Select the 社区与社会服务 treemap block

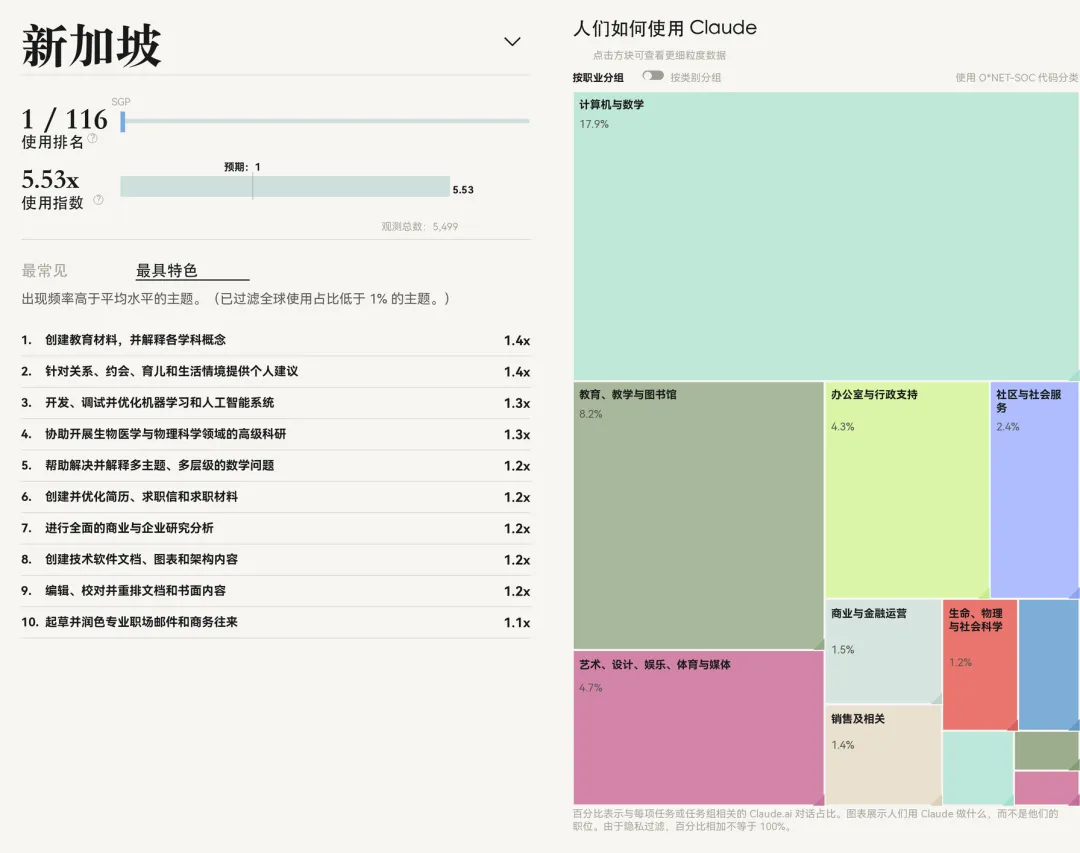[1035, 490]
